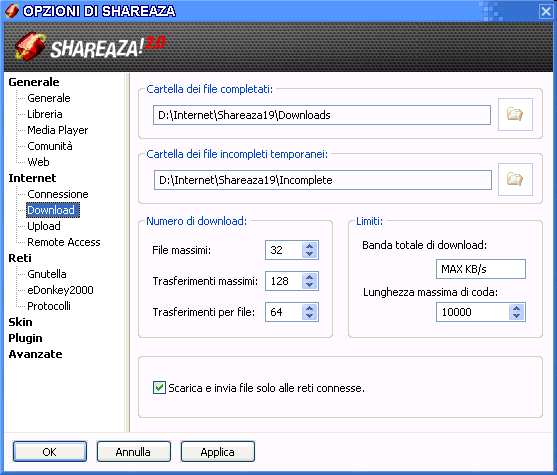Image resolution: width=557 pixels, height=475 pixels.
Task: Click the Shareaza 2.0 logo banner
Action: pyautogui.click(x=90, y=47)
